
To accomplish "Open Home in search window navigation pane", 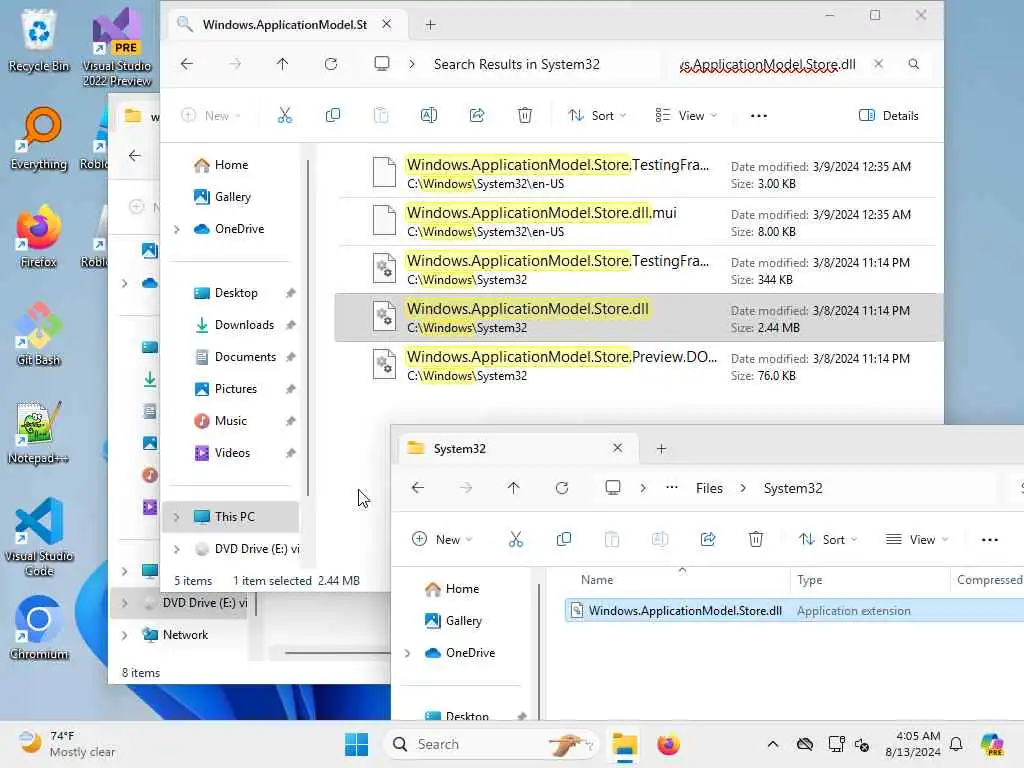I will coord(231,165).
